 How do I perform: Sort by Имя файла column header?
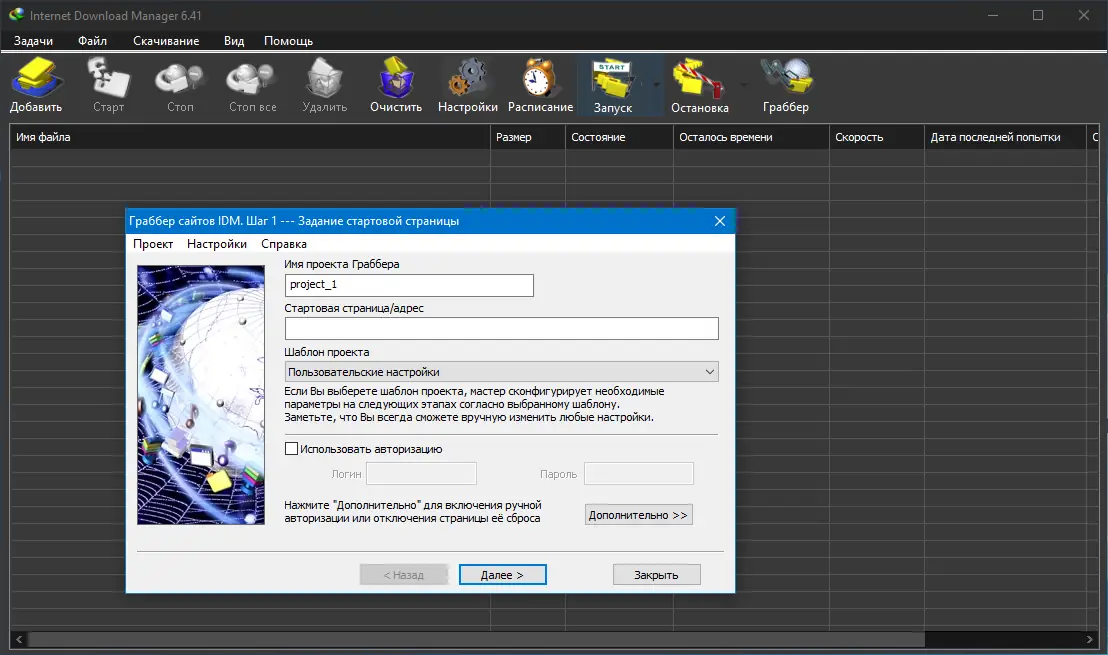[x=250, y=137]
